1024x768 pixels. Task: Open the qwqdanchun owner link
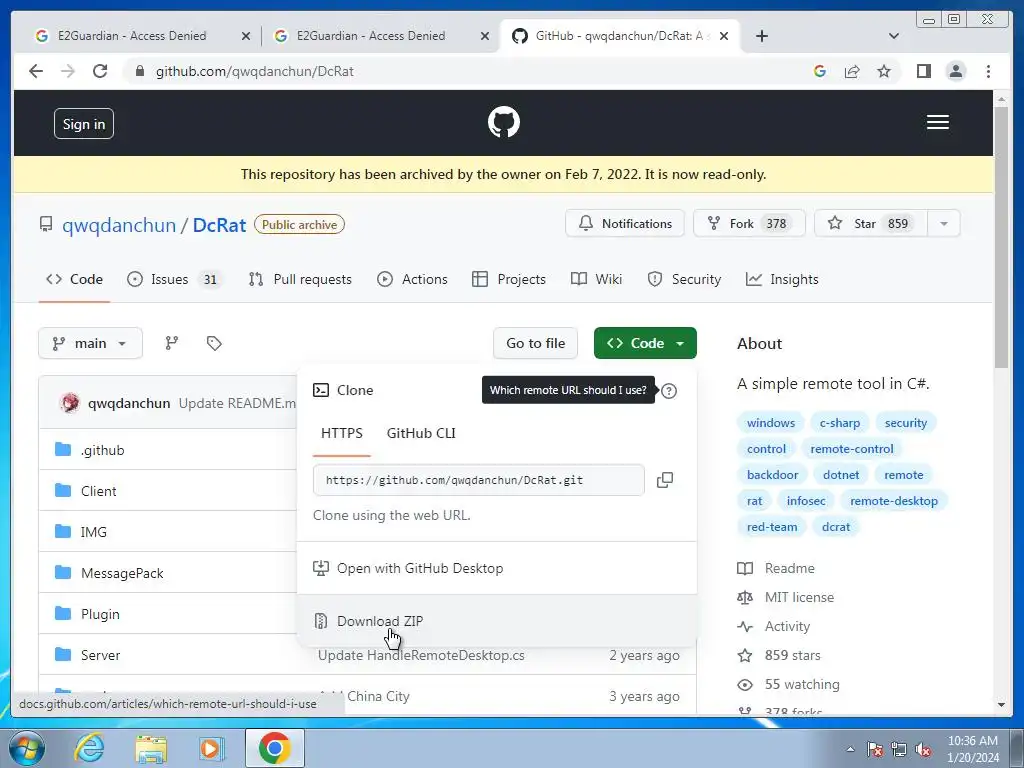[x=119, y=225]
